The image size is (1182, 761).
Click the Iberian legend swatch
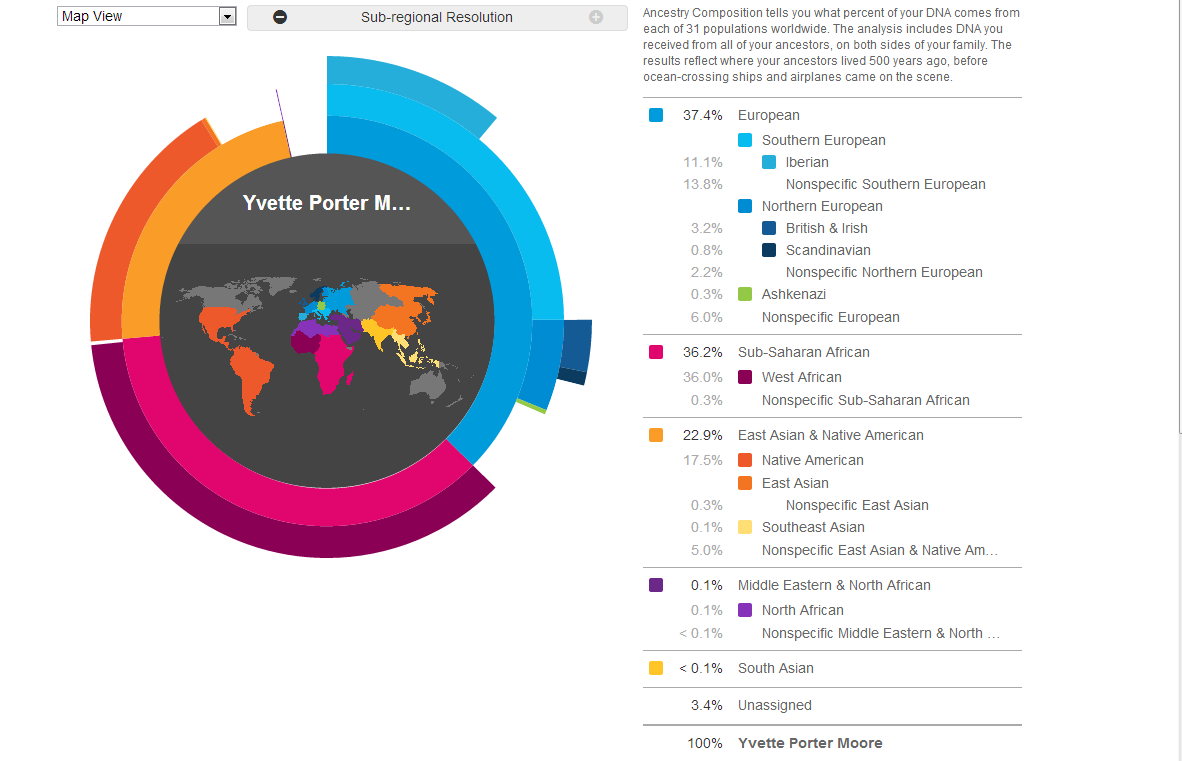[x=768, y=162]
